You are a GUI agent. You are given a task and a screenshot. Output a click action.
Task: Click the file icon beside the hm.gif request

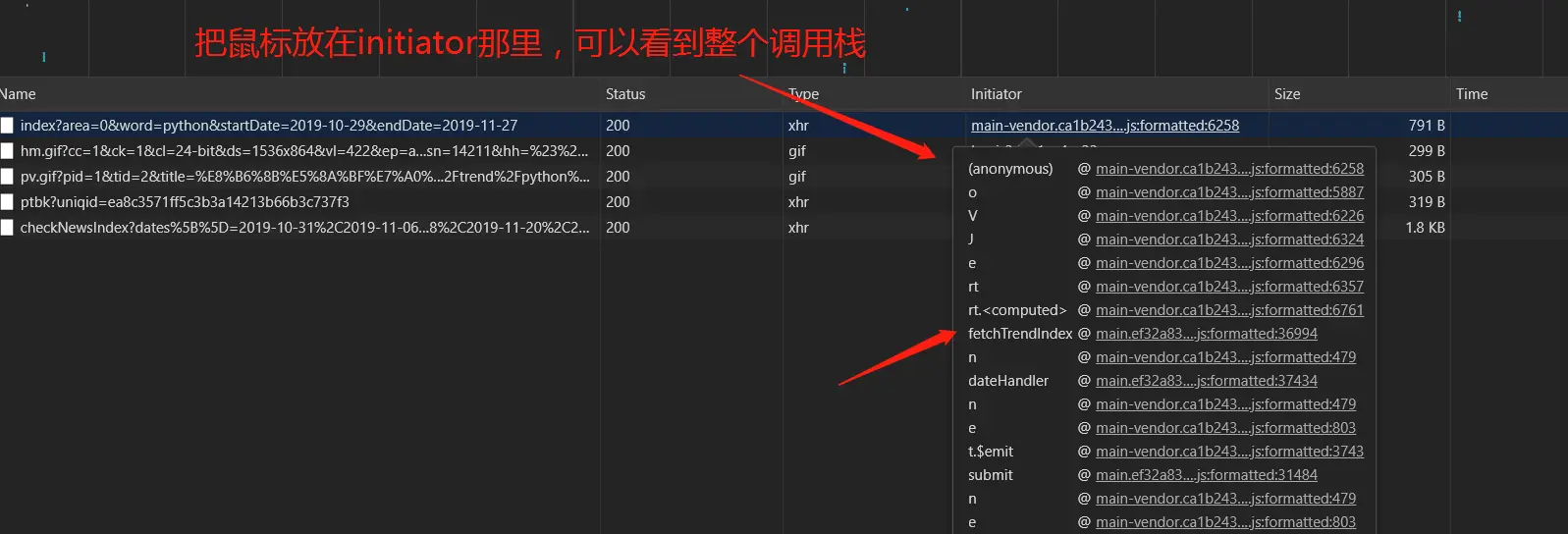pos(7,151)
